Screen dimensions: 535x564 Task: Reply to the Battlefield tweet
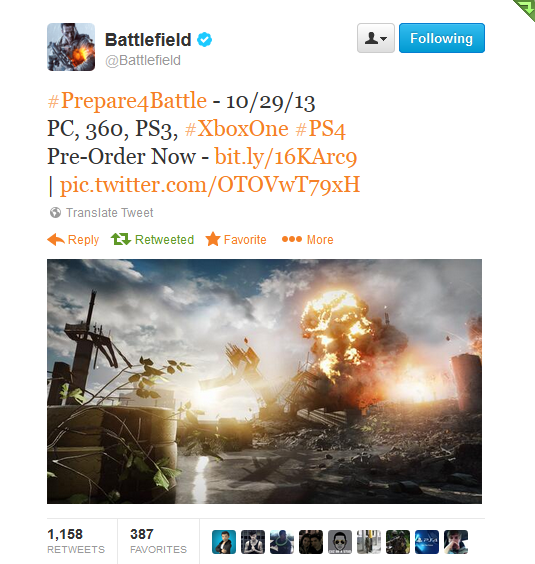(x=73, y=240)
